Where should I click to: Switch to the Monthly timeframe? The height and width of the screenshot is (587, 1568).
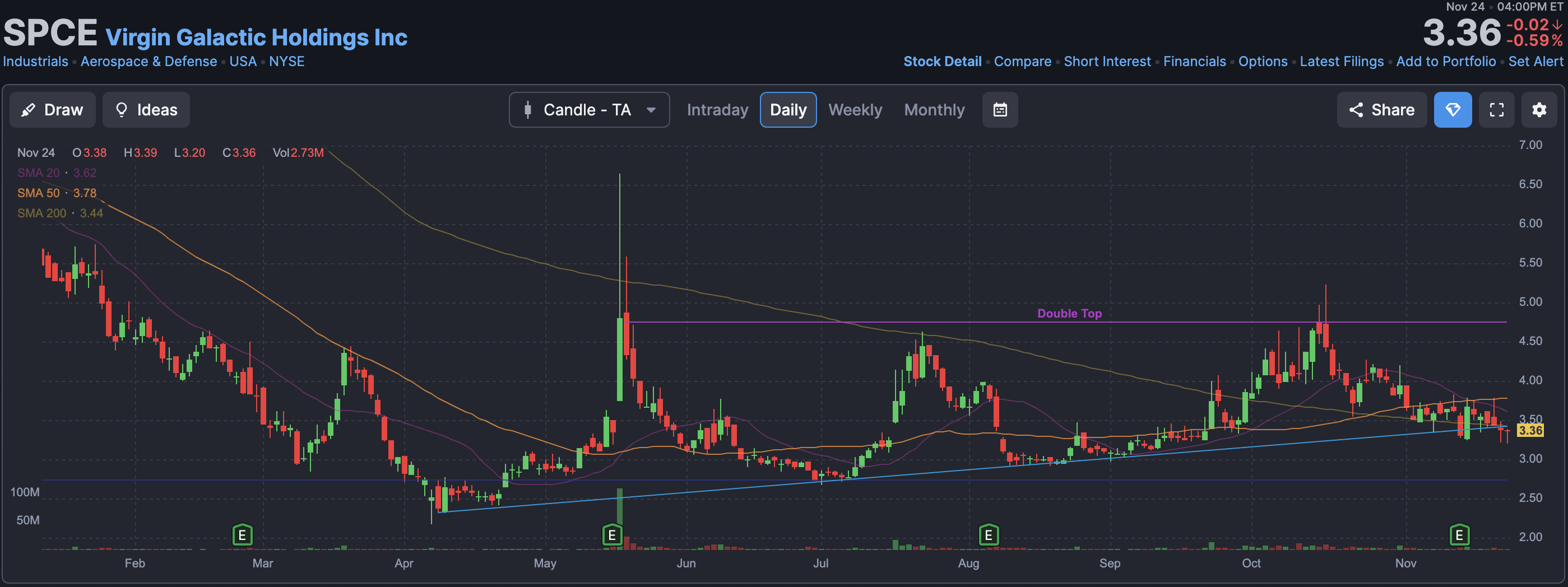[934, 110]
